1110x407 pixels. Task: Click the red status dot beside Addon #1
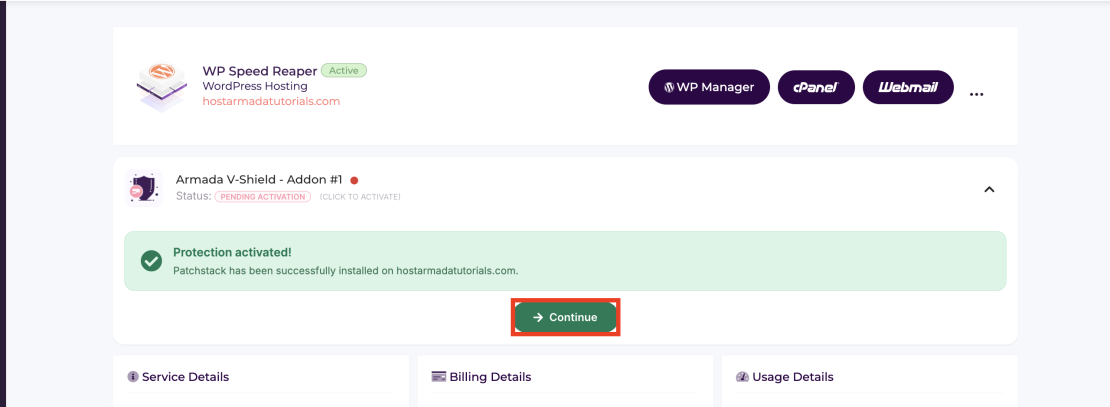[354, 180]
